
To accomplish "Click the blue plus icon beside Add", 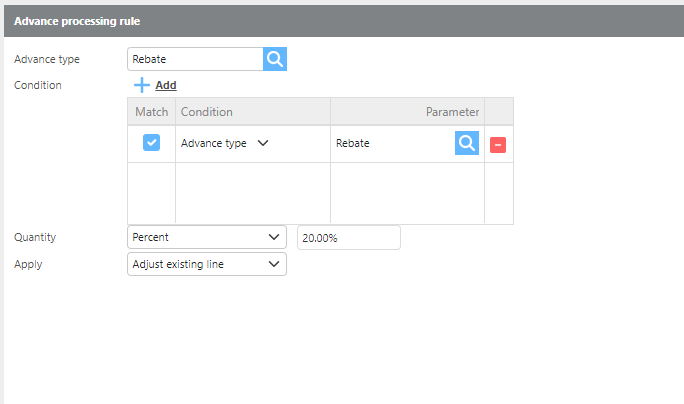I will pyautogui.click(x=142, y=86).
